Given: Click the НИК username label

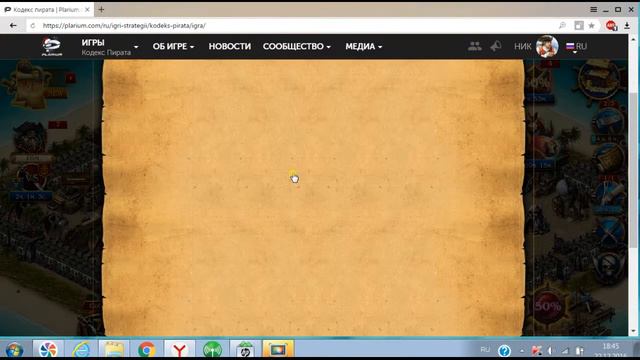Looking at the screenshot, I should [522, 47].
